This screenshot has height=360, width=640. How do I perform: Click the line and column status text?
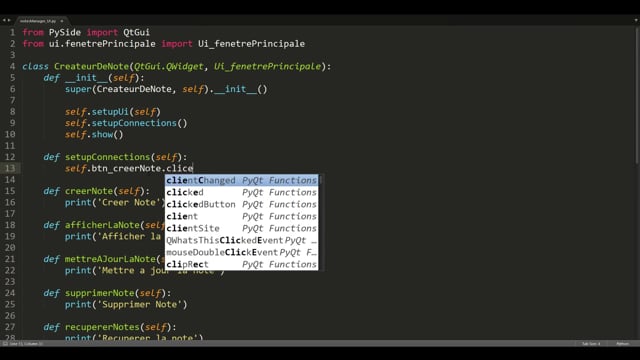coord(26,344)
